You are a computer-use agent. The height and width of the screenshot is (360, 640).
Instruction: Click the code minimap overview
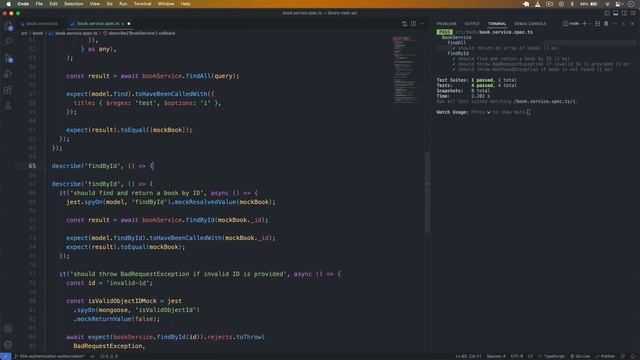(x=406, y=69)
